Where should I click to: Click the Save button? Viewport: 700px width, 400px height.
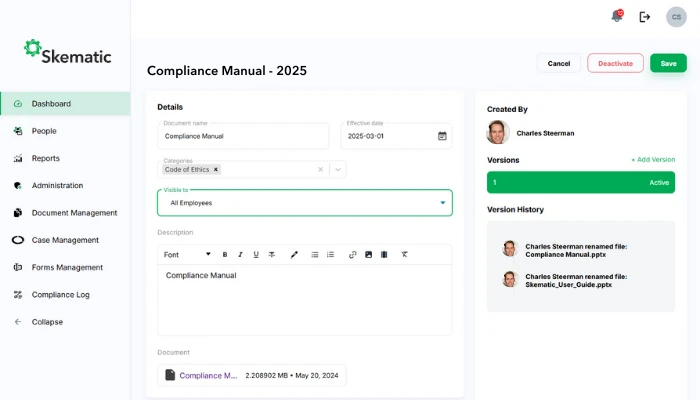coord(668,63)
